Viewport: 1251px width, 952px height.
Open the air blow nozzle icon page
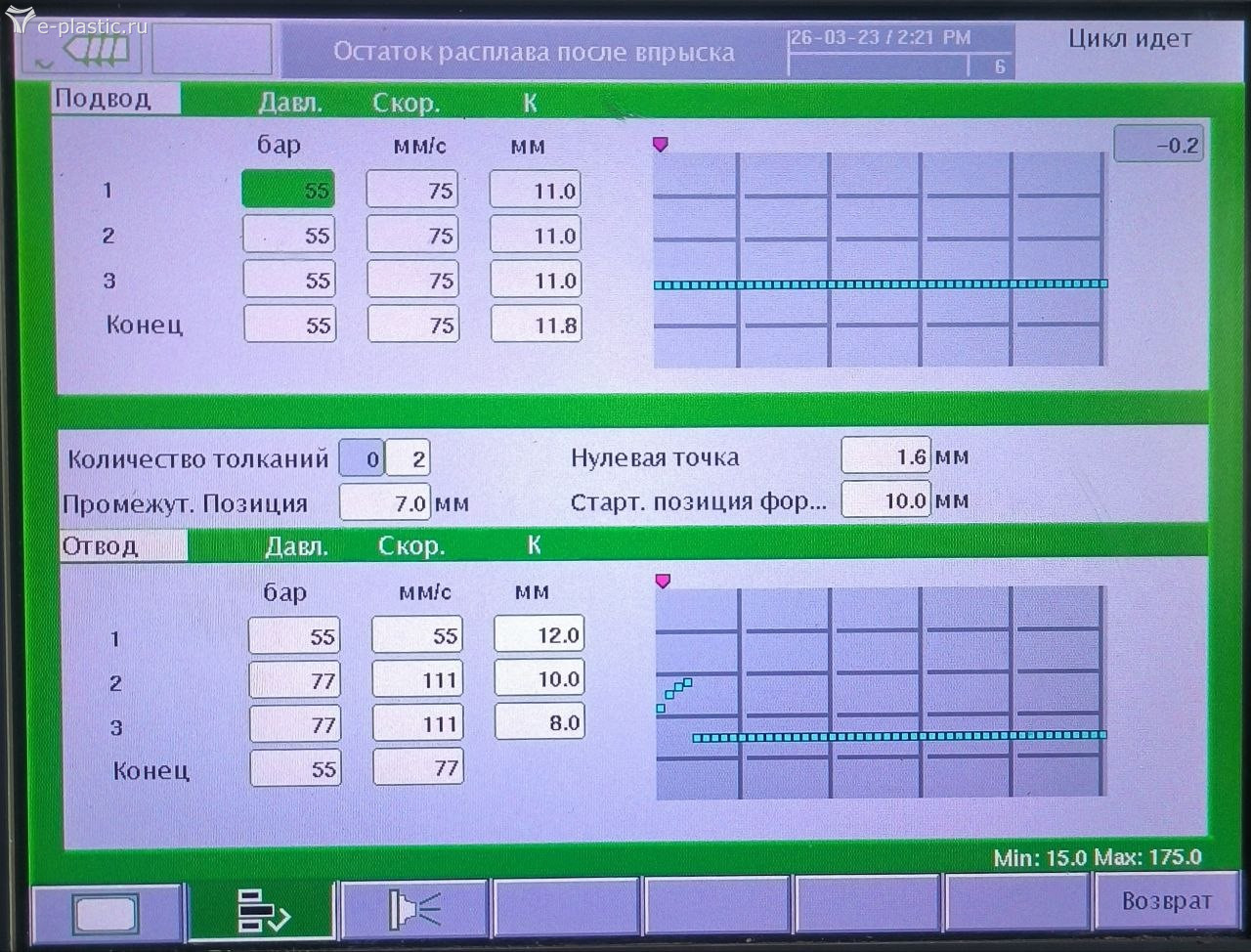coord(414,910)
